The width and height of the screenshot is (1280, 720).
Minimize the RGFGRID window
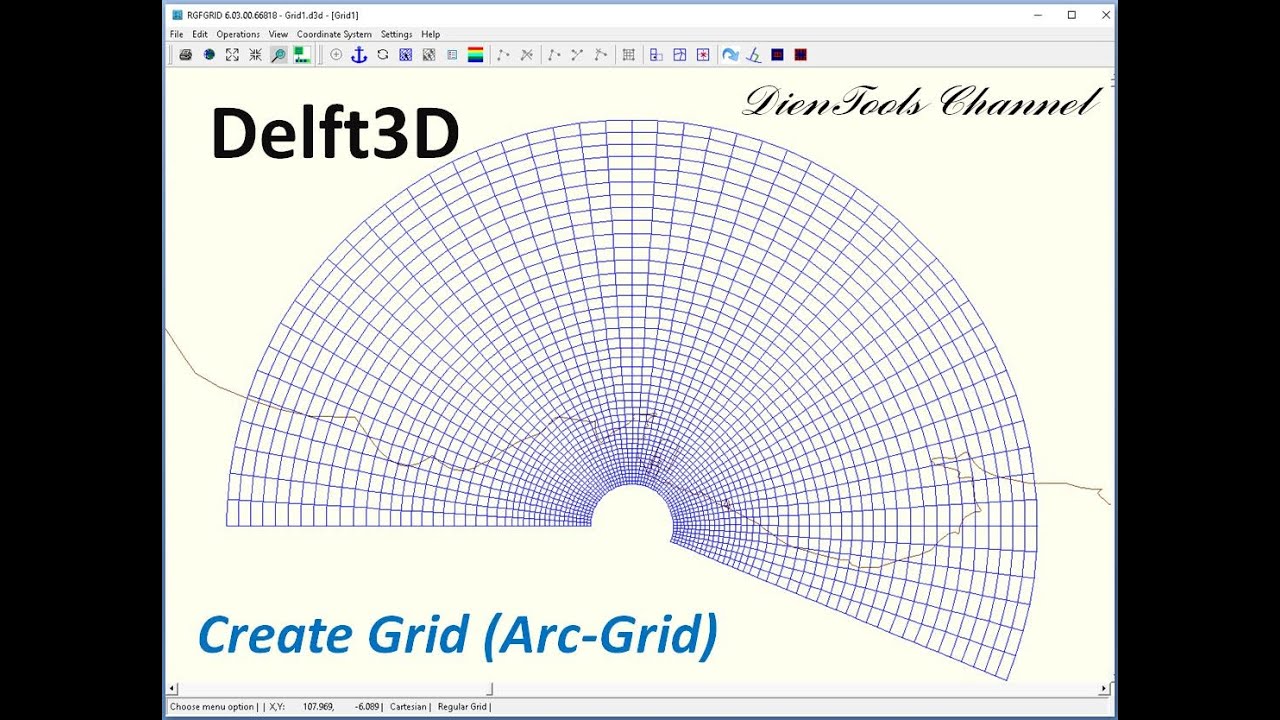click(x=1037, y=15)
